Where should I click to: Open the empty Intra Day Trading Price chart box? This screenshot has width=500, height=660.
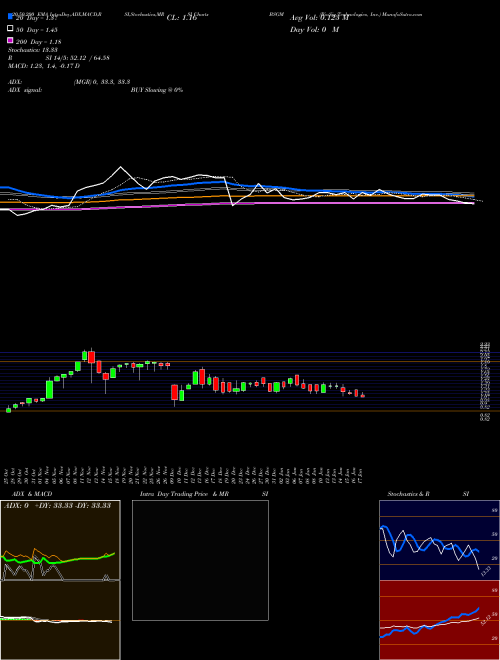click(200, 560)
